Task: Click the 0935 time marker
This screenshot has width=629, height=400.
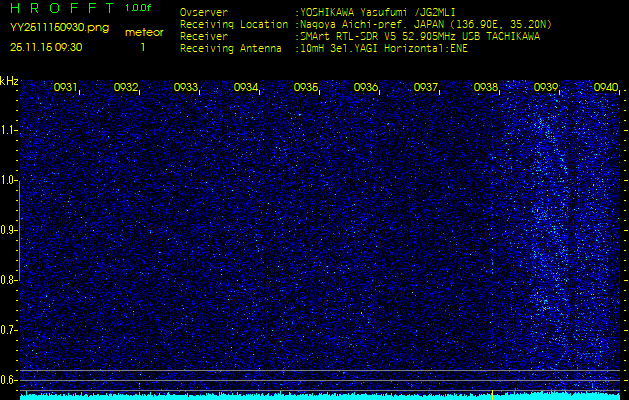Action: [306, 87]
